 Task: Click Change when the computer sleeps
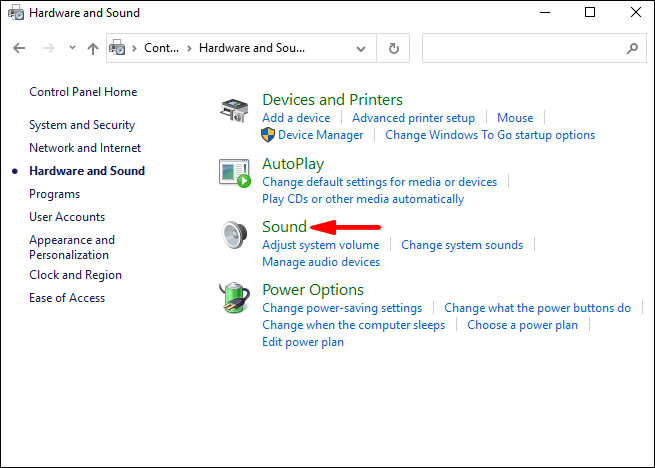(353, 325)
